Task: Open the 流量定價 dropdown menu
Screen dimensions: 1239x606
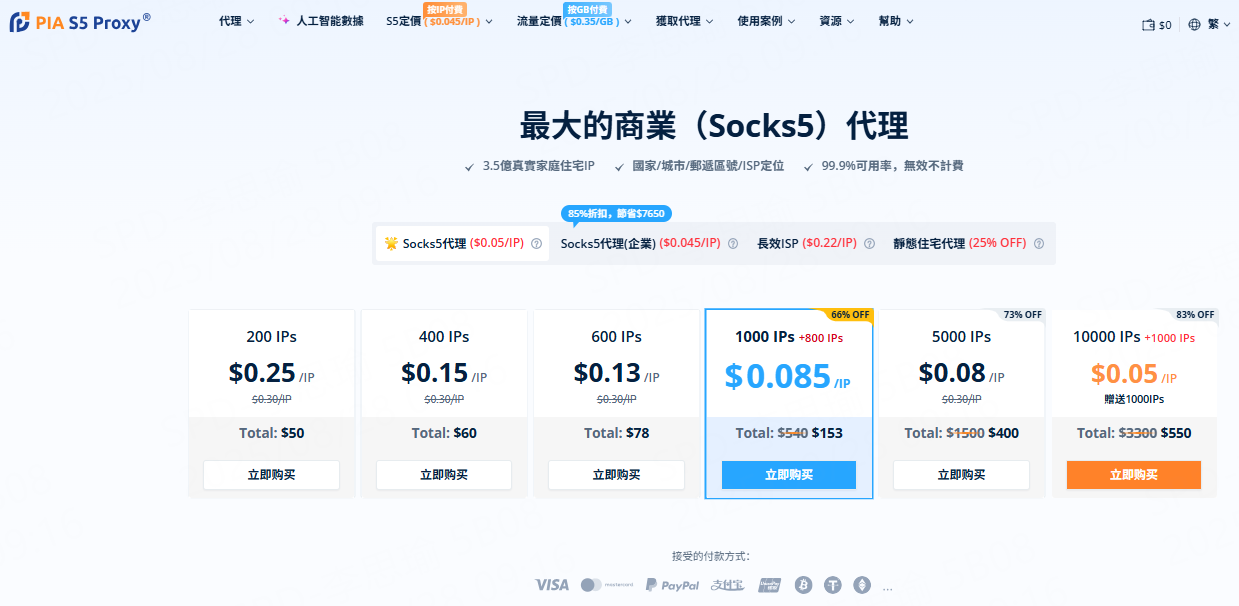Action: point(574,21)
